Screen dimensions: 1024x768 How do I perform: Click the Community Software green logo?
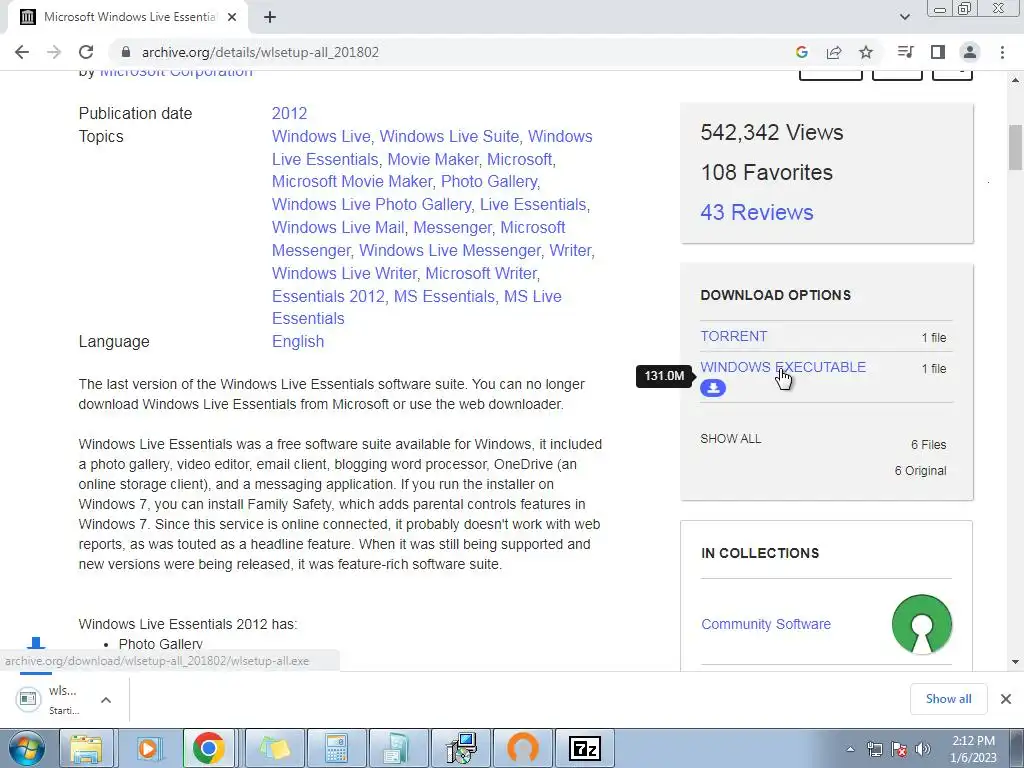pos(921,624)
